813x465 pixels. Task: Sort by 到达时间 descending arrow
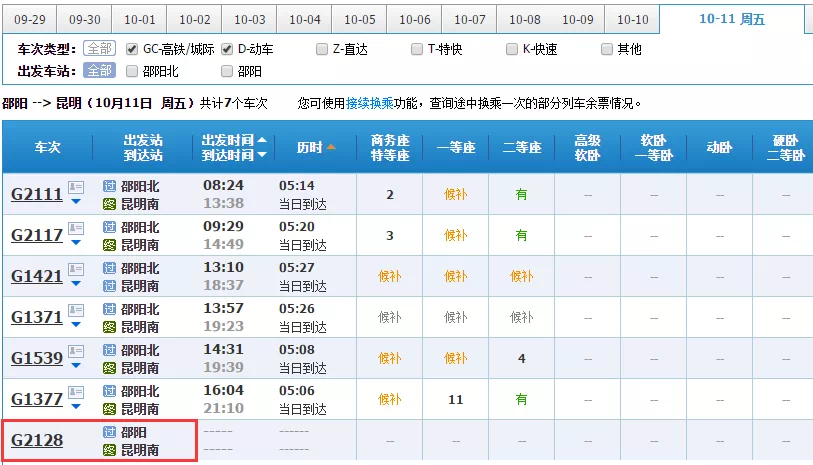click(262, 154)
